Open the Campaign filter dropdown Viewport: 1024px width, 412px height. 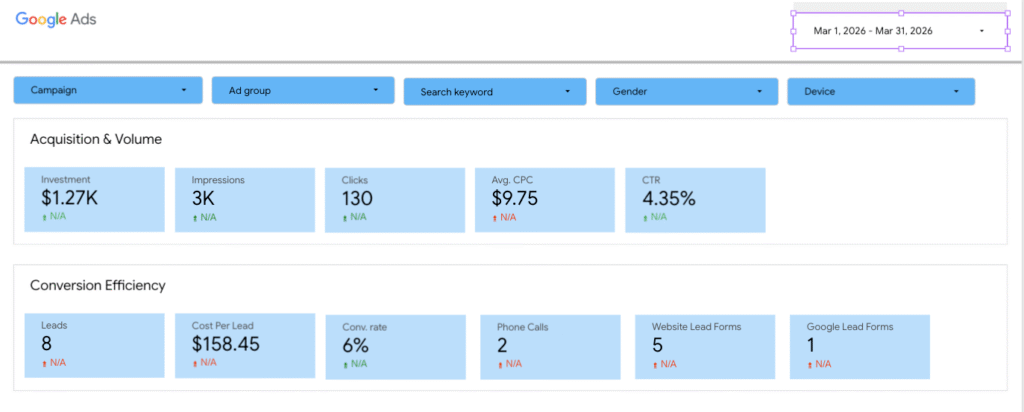pos(108,90)
